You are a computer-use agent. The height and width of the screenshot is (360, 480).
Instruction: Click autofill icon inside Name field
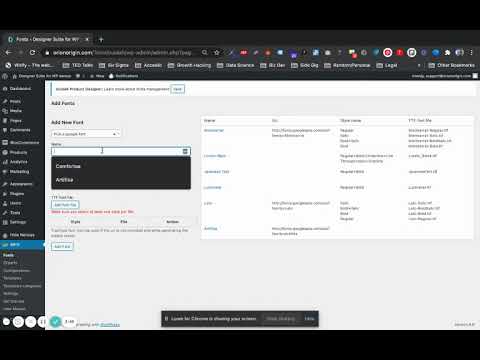pos(185,151)
